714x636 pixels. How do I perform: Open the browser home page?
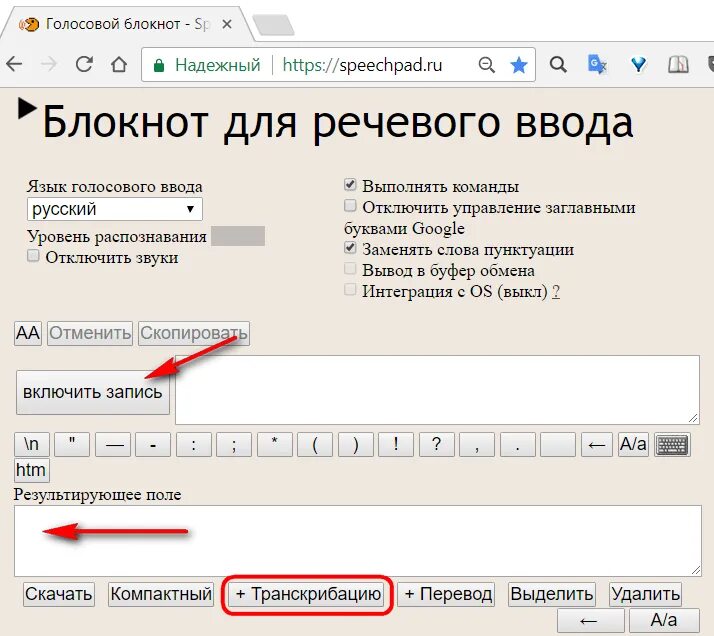119,64
